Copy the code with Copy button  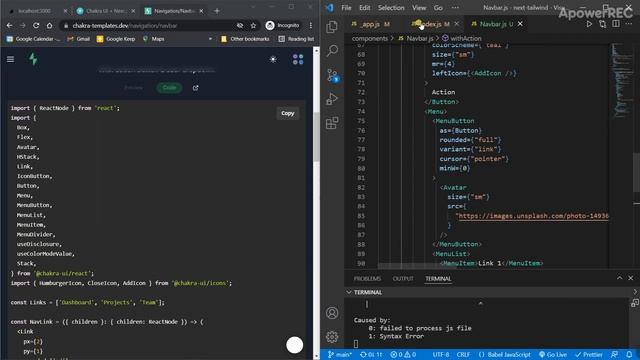[x=287, y=113]
